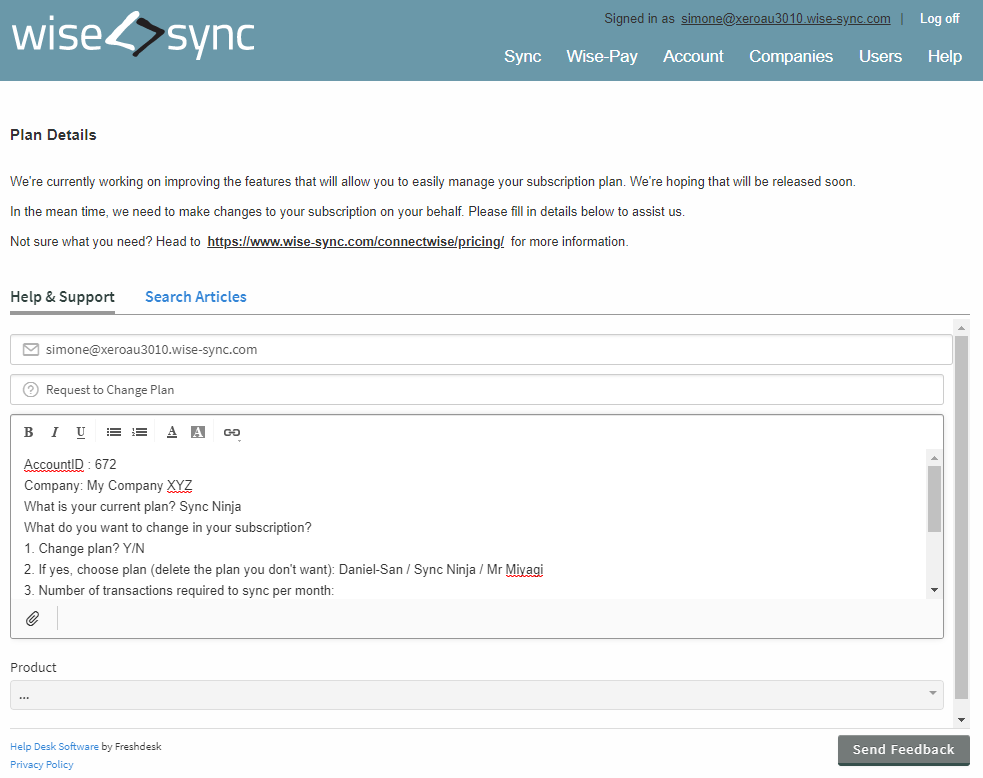The height and width of the screenshot is (778, 983).
Task: Open the wise-sync pricing page link
Action: click(355, 241)
